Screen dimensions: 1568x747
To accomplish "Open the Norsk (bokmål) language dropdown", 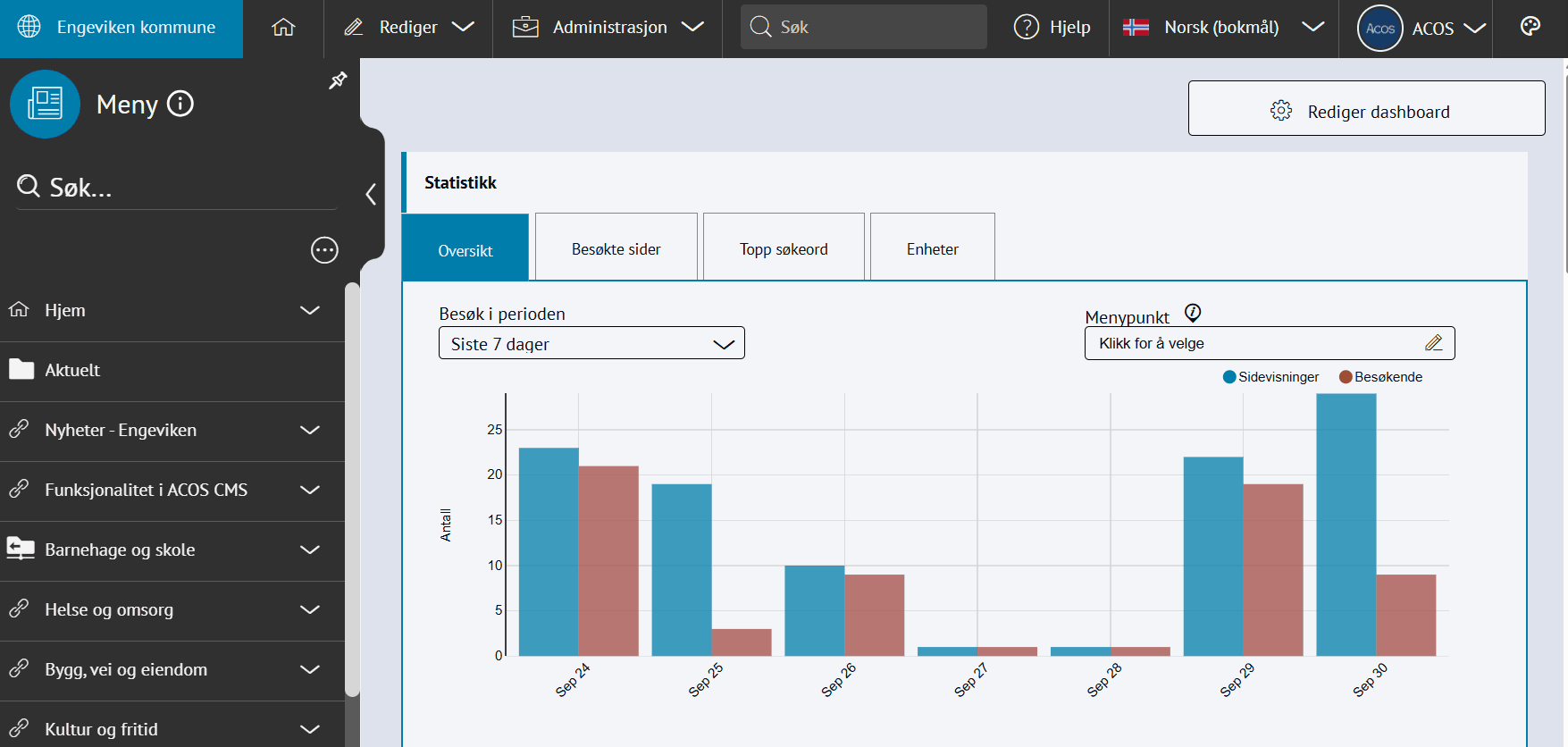I will 1223,28.
